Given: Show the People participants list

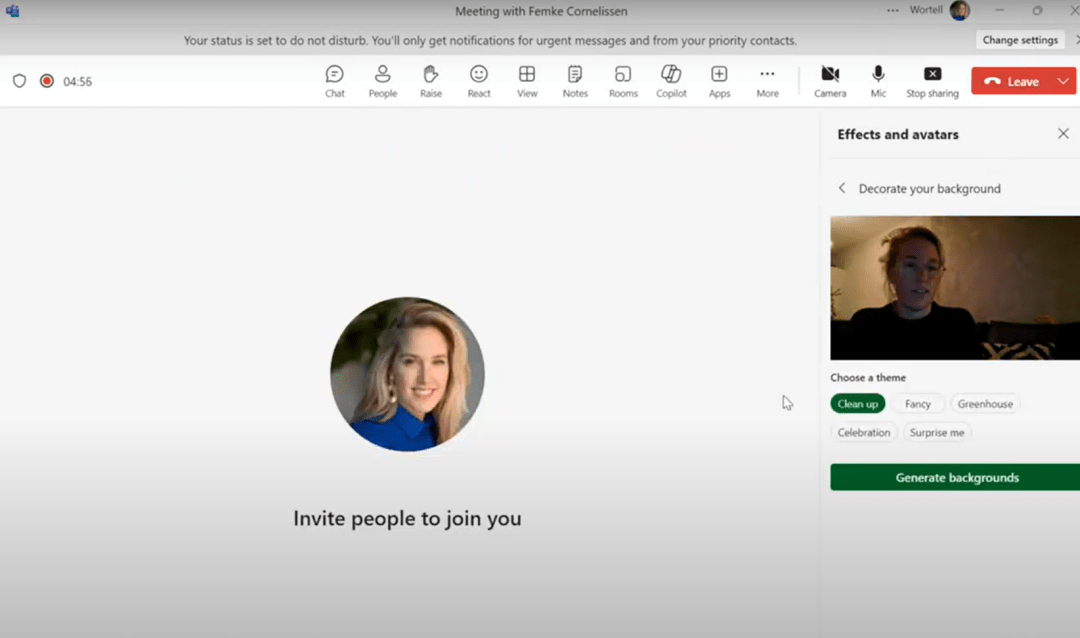Looking at the screenshot, I should click(382, 81).
